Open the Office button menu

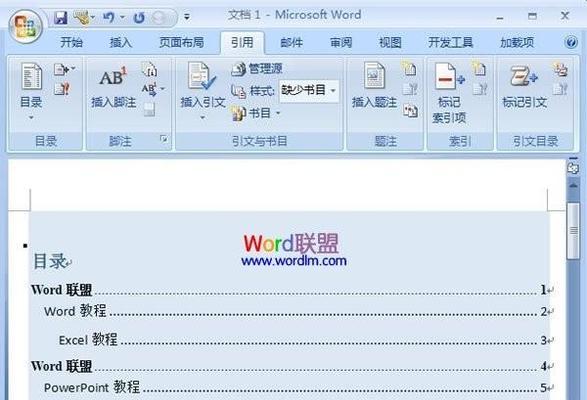tap(25, 27)
